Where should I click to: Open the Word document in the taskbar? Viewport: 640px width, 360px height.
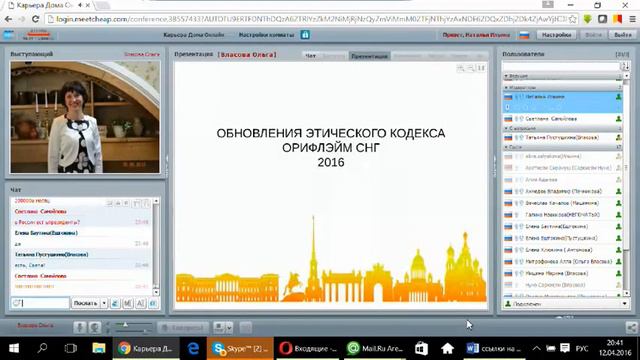tap(494, 349)
